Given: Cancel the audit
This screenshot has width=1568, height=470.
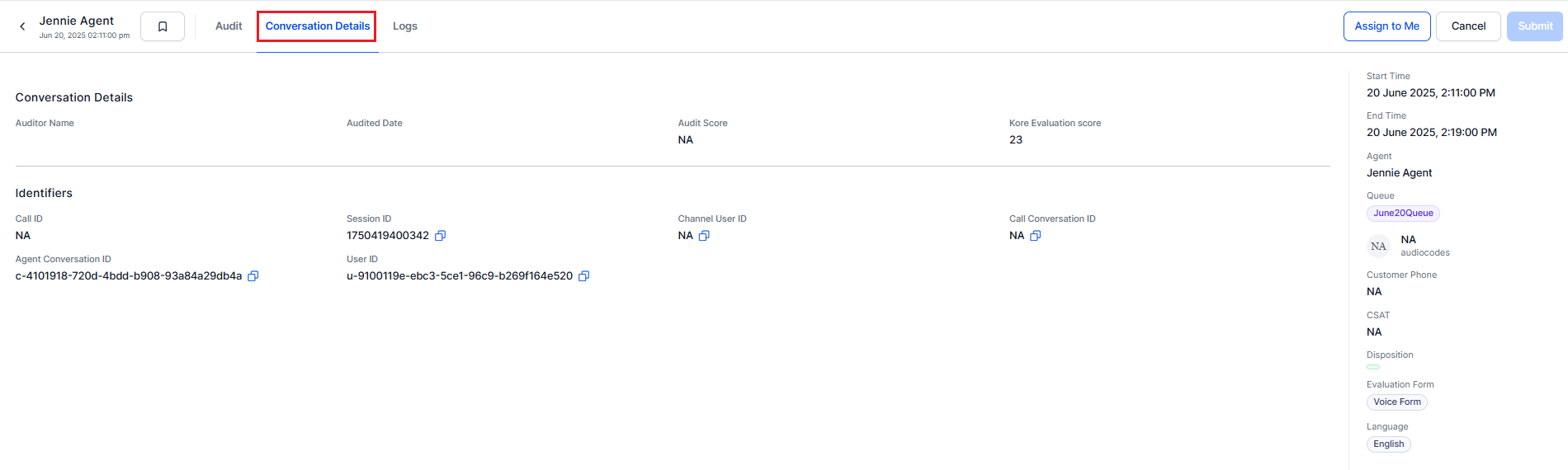Looking at the screenshot, I should point(1468,26).
